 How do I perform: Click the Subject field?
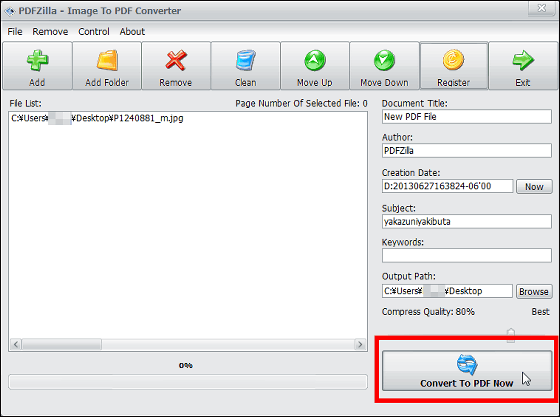pyautogui.click(x=467, y=222)
